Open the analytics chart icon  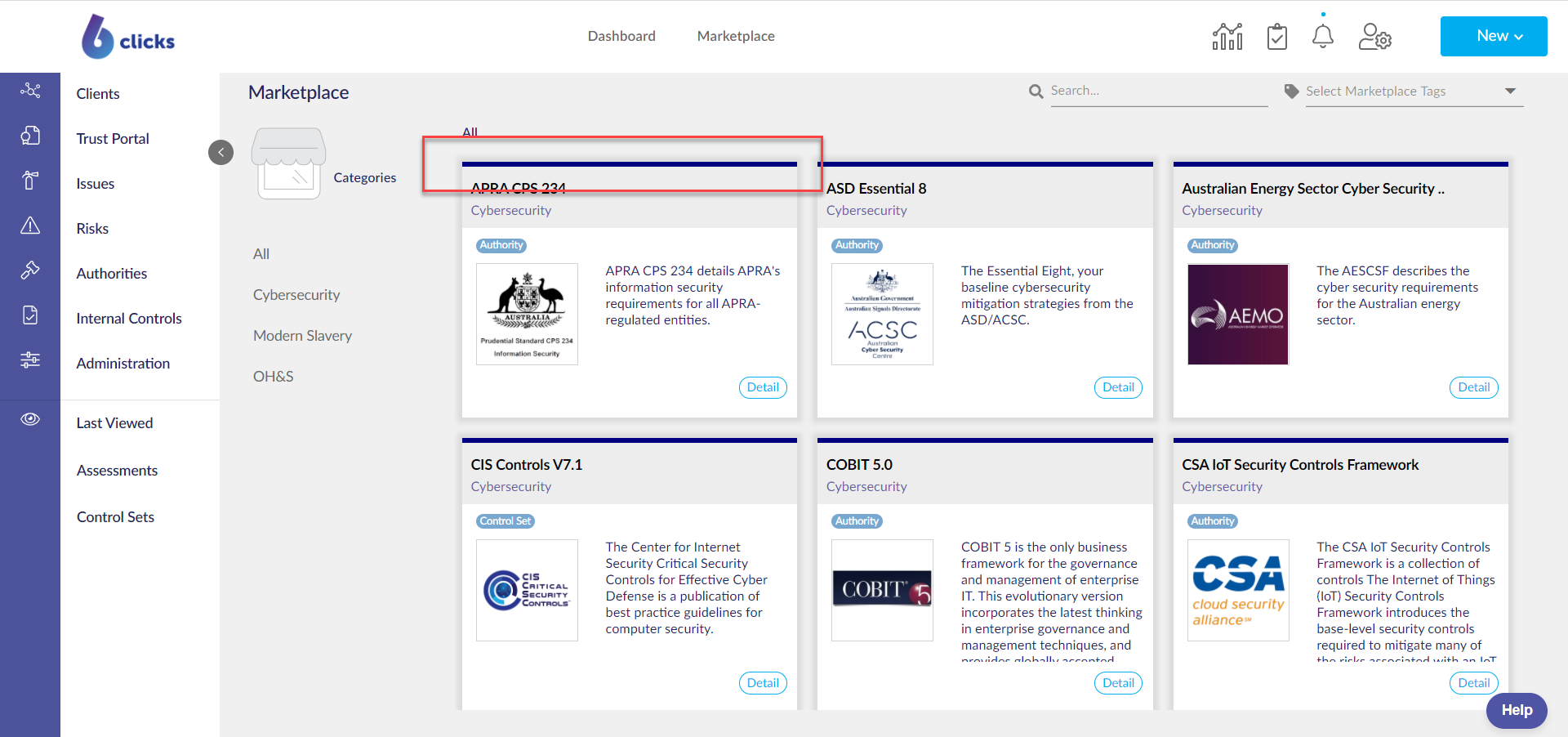(1227, 37)
